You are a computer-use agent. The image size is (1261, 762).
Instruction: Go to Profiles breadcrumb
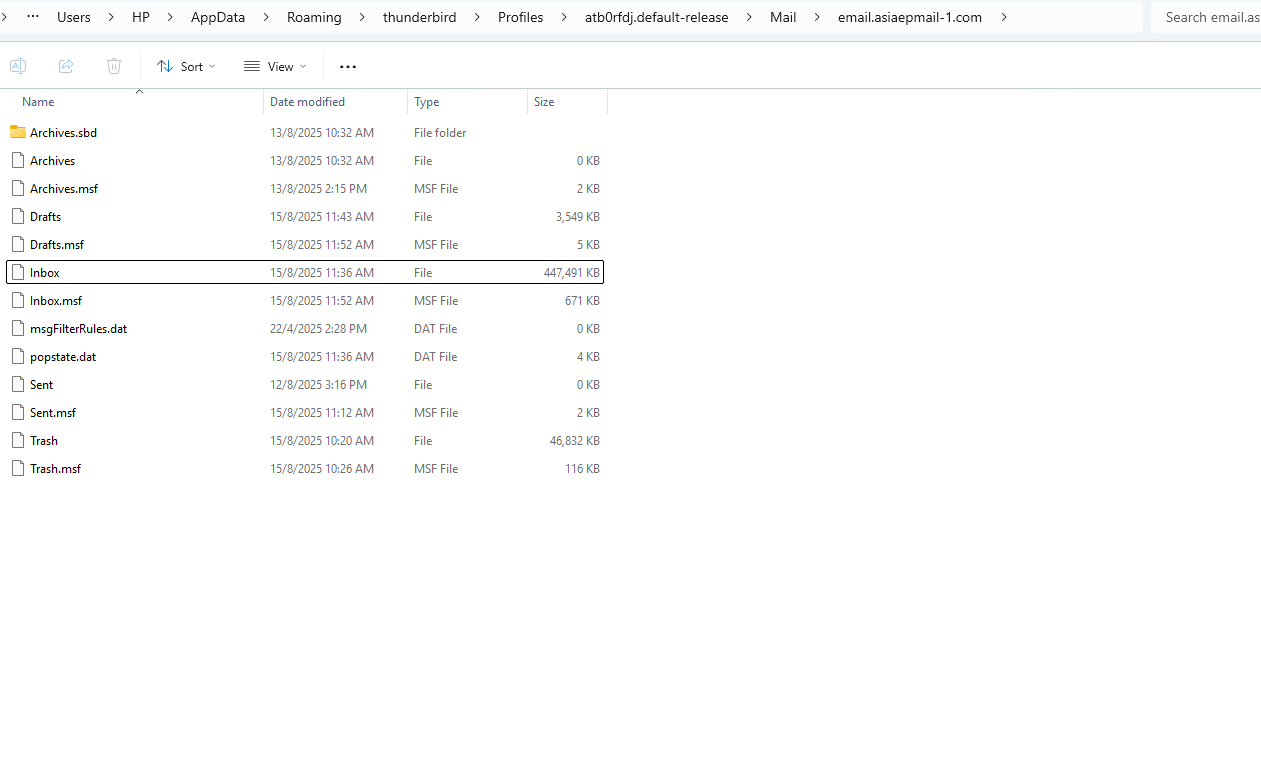click(x=521, y=17)
